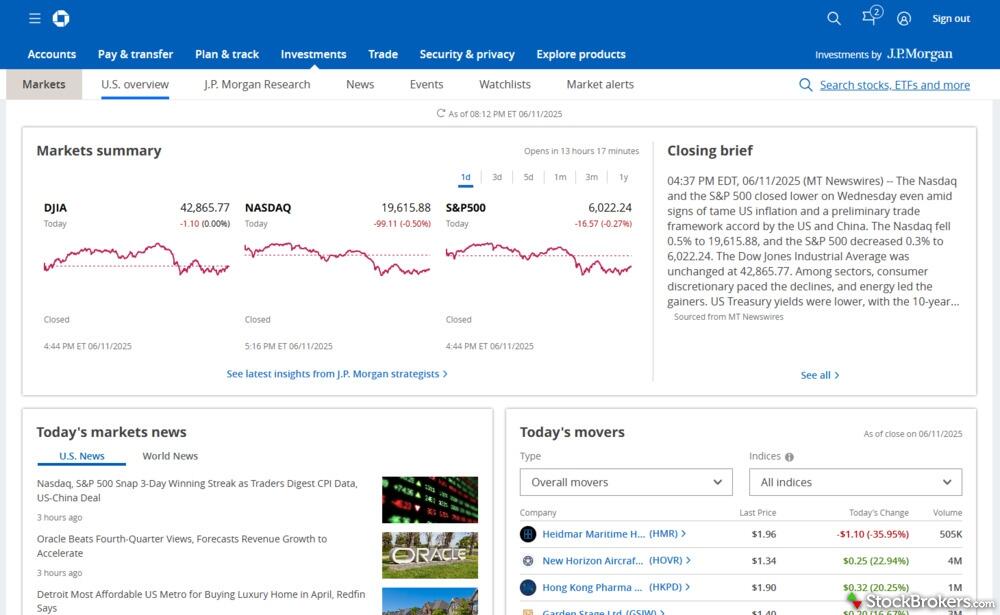The image size is (1000, 615).
Task: Open the Watchlists tab
Action: tap(504, 84)
